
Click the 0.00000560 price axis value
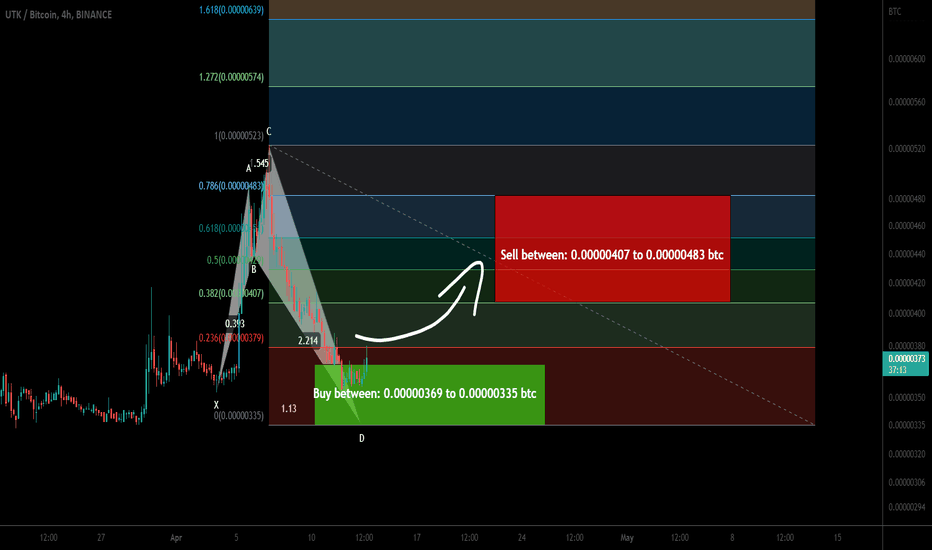click(x=907, y=102)
